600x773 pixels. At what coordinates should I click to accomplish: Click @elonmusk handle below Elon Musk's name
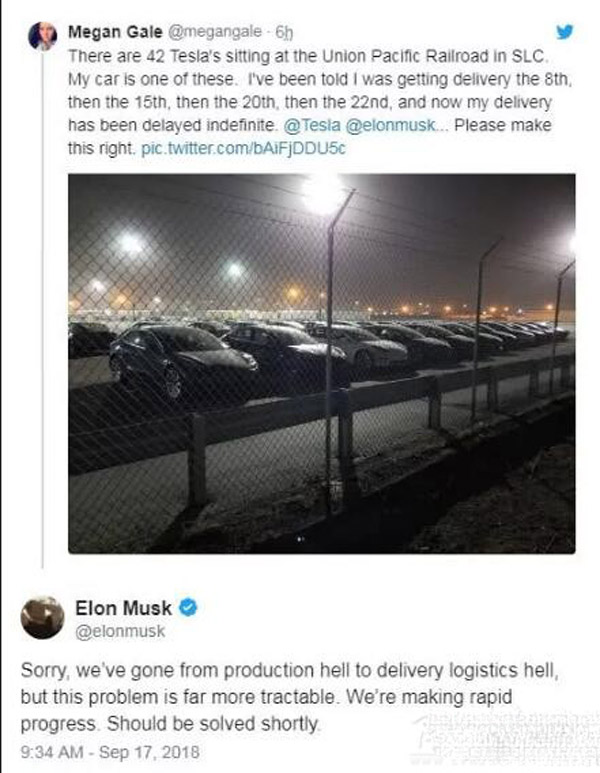pyautogui.click(x=121, y=631)
